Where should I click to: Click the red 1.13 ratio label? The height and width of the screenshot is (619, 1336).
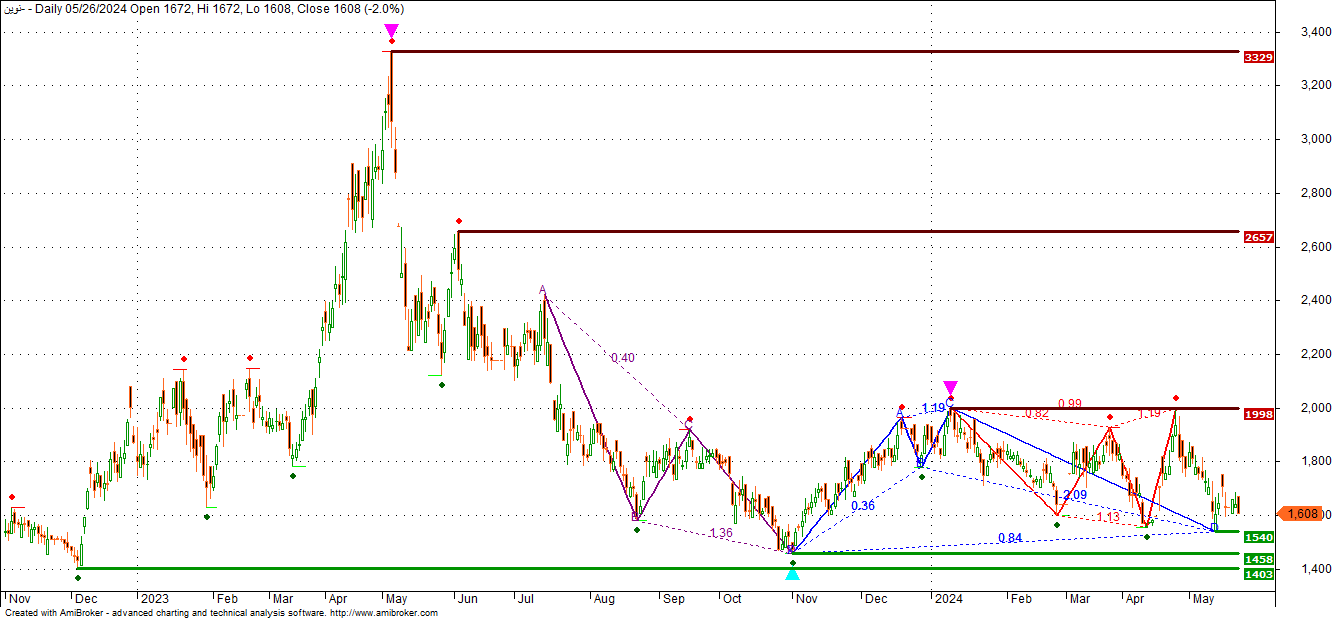point(1107,517)
